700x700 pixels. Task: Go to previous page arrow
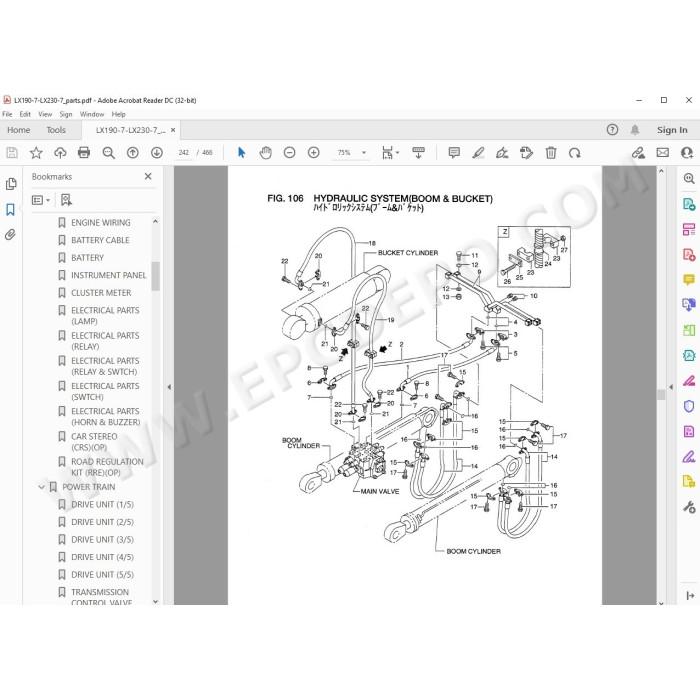(x=133, y=153)
